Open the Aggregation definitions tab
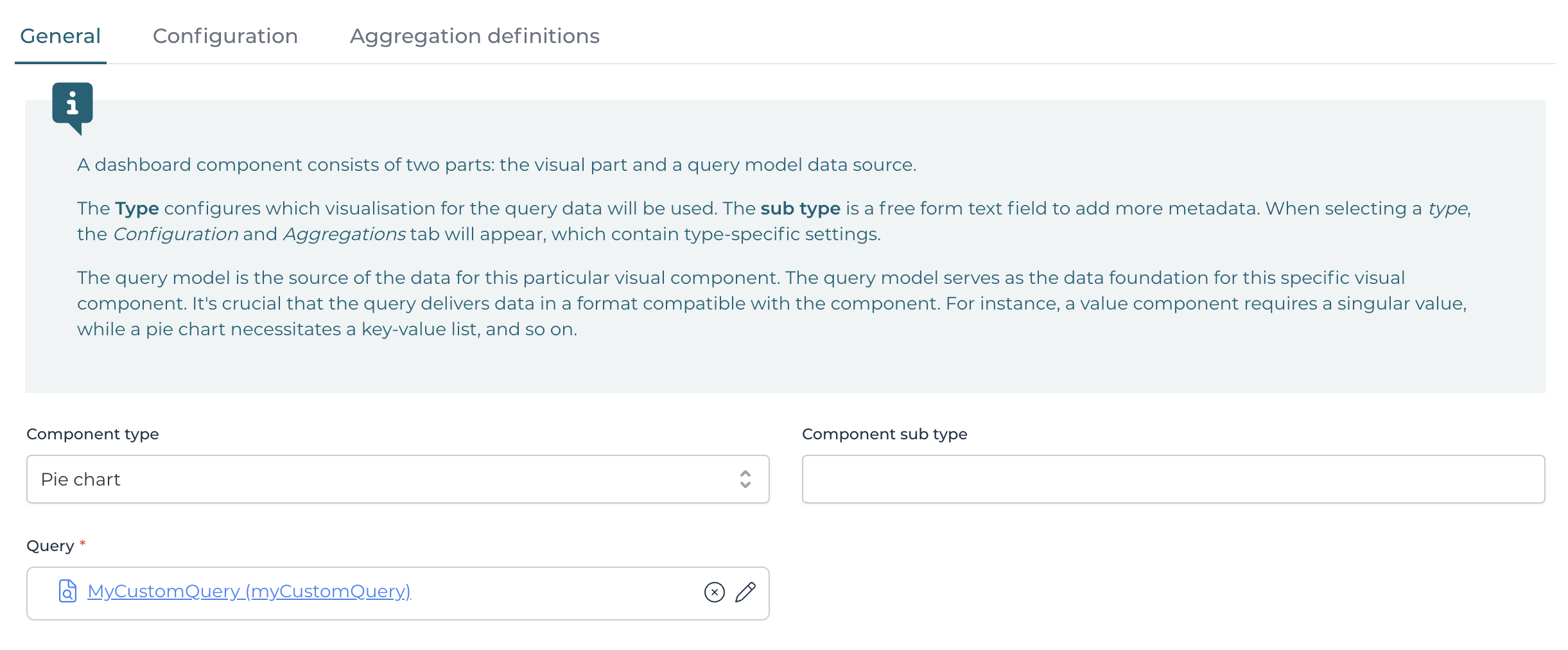Screen dimensions: 1568x650 475,37
